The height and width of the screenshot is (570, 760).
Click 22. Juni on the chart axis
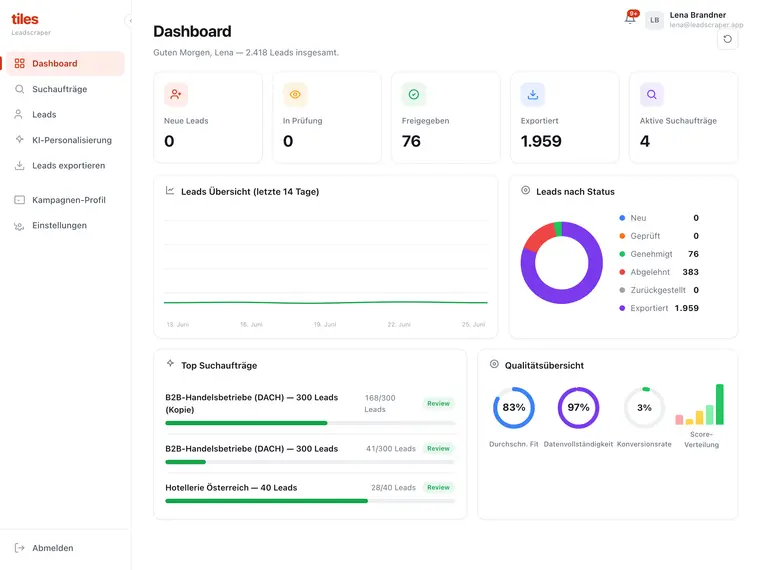(399, 324)
